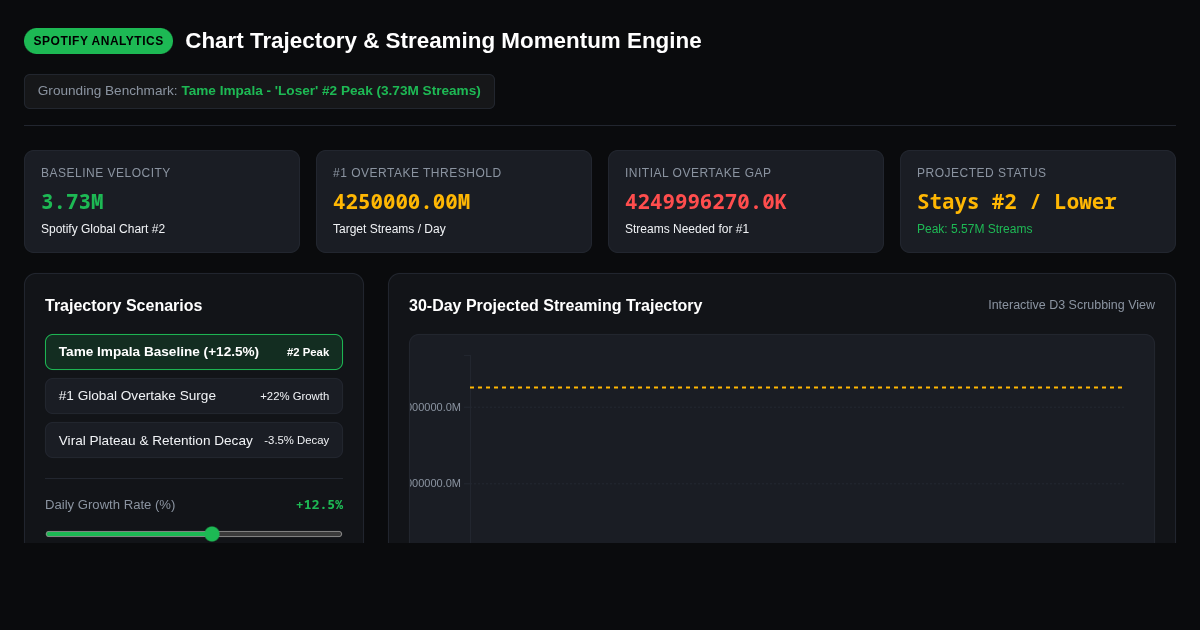The height and width of the screenshot is (630, 1200).
Task: Select Tame Impala Baseline (+12.5%) scenario
Action: point(194,352)
